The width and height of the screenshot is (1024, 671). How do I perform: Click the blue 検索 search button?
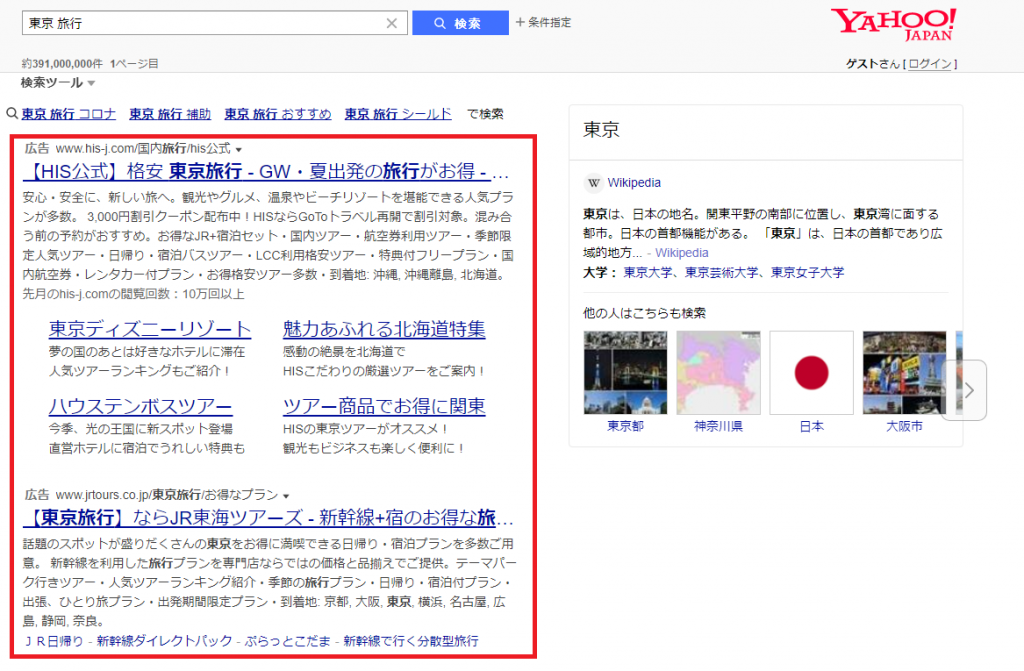[x=460, y=23]
